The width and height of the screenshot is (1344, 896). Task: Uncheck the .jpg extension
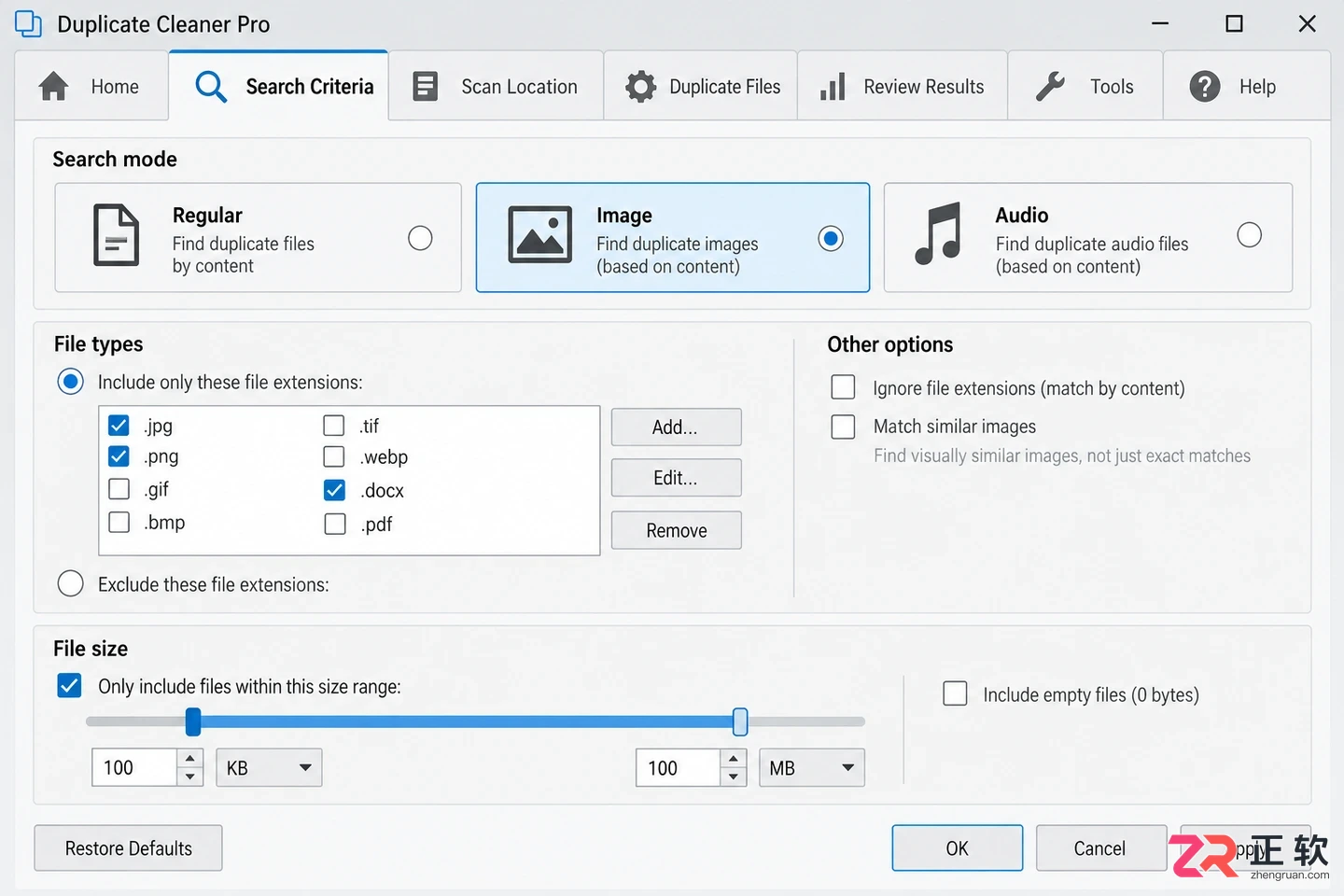pos(119,426)
